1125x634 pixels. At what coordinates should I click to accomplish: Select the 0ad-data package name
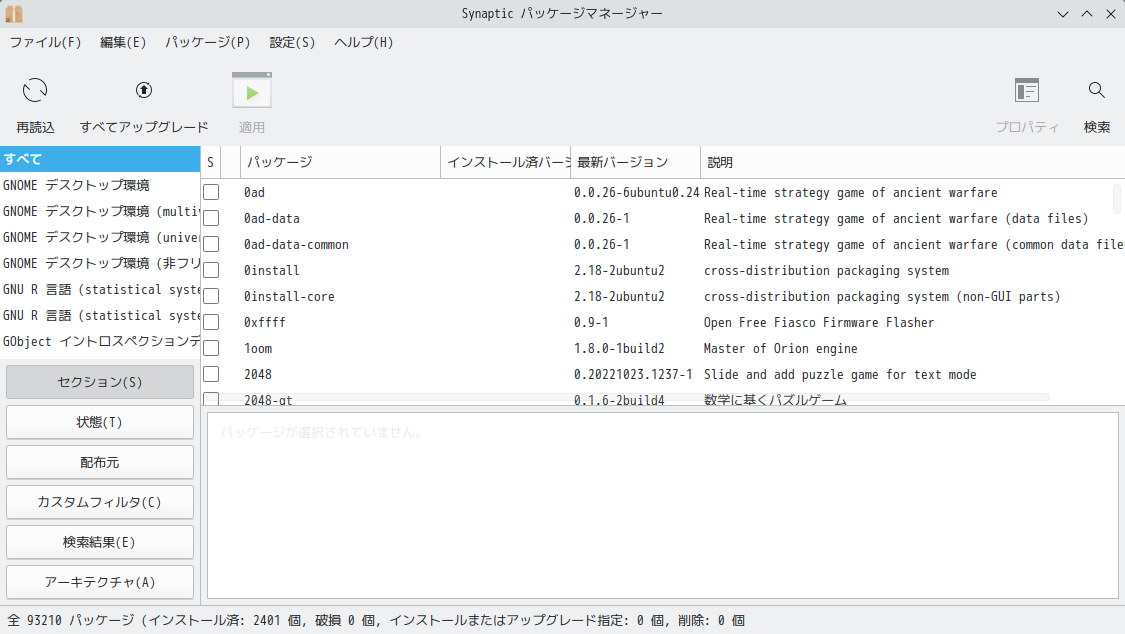[272, 218]
